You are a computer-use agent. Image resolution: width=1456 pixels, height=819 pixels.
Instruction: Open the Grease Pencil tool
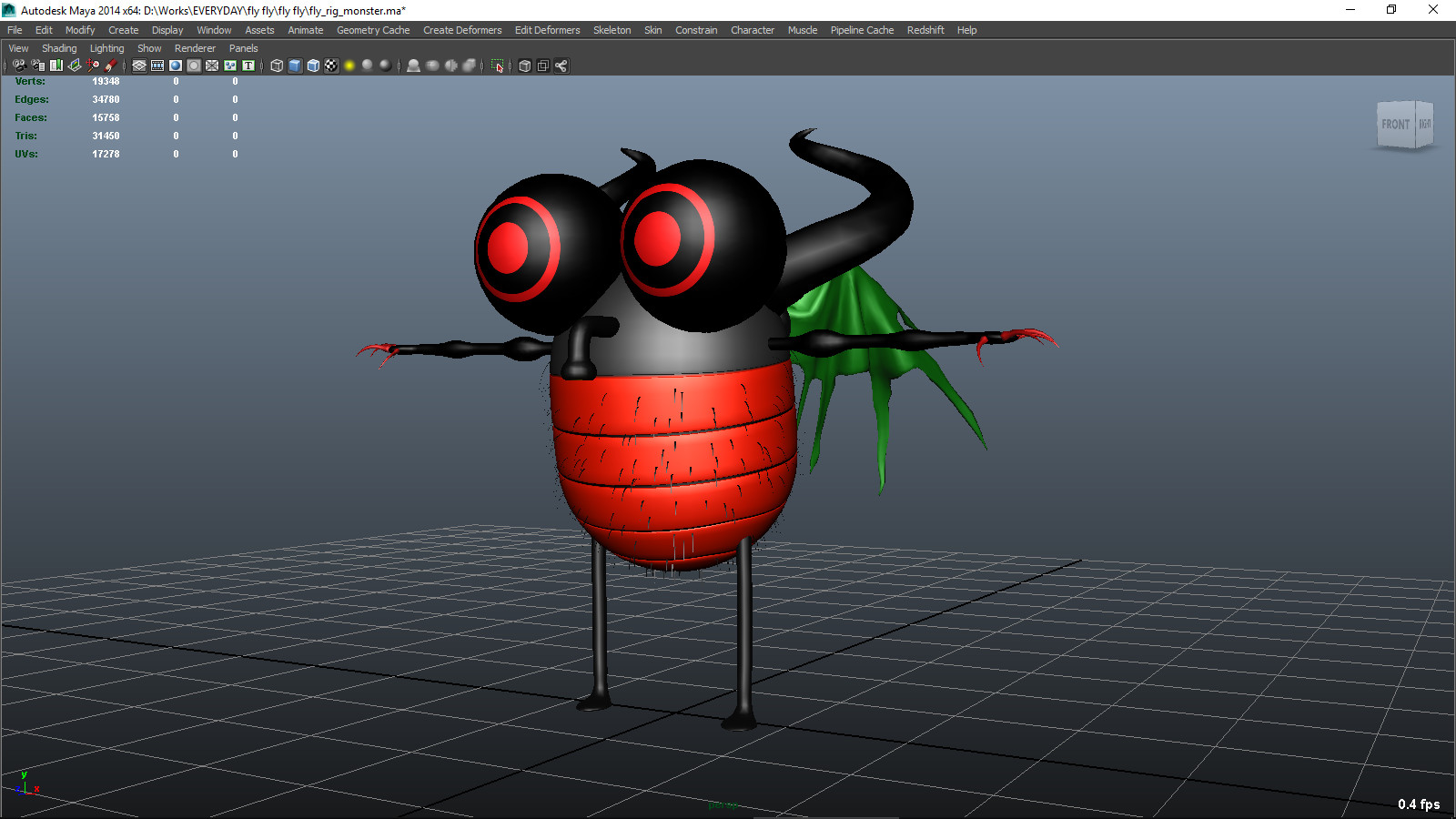[111, 66]
